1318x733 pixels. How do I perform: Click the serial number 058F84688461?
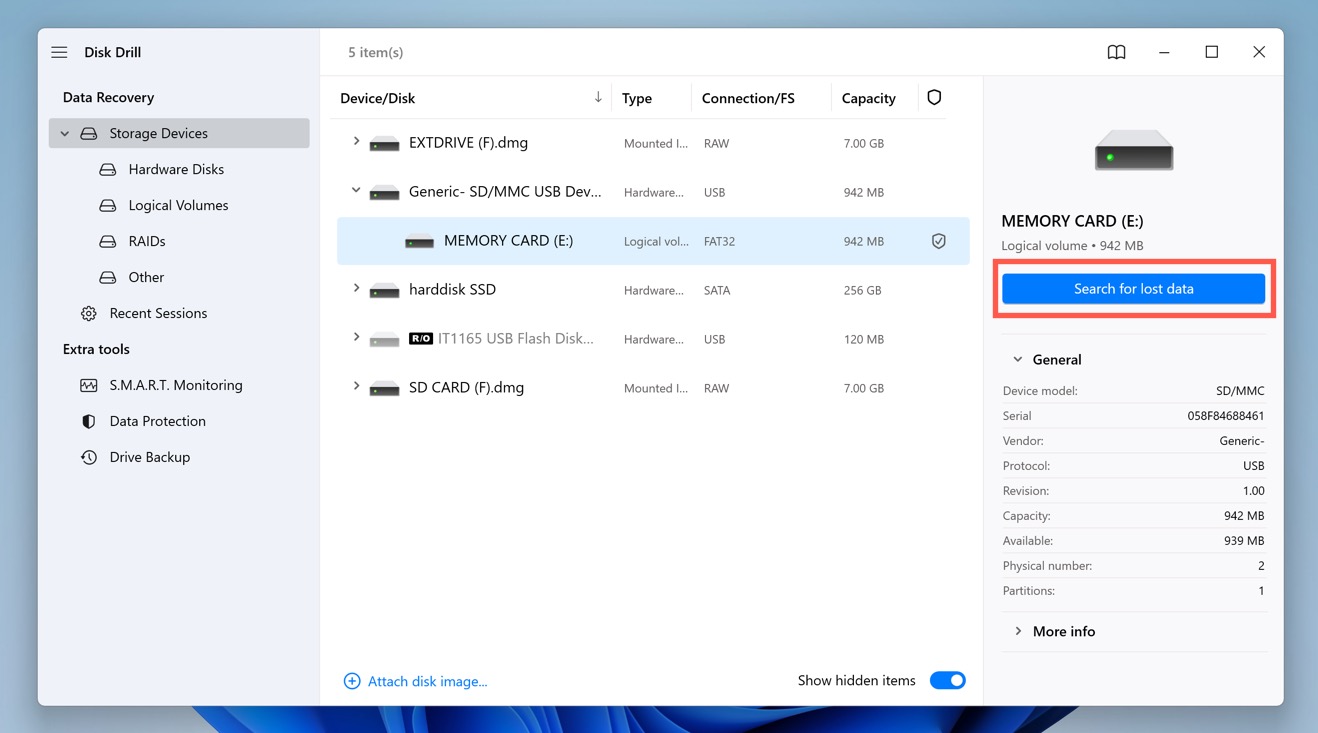[x=1225, y=416]
